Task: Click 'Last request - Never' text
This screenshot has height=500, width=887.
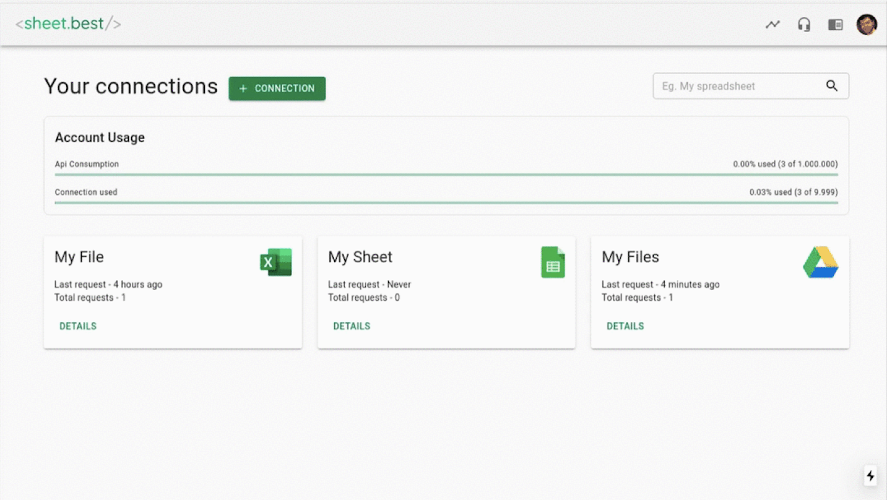Action: tap(369, 285)
